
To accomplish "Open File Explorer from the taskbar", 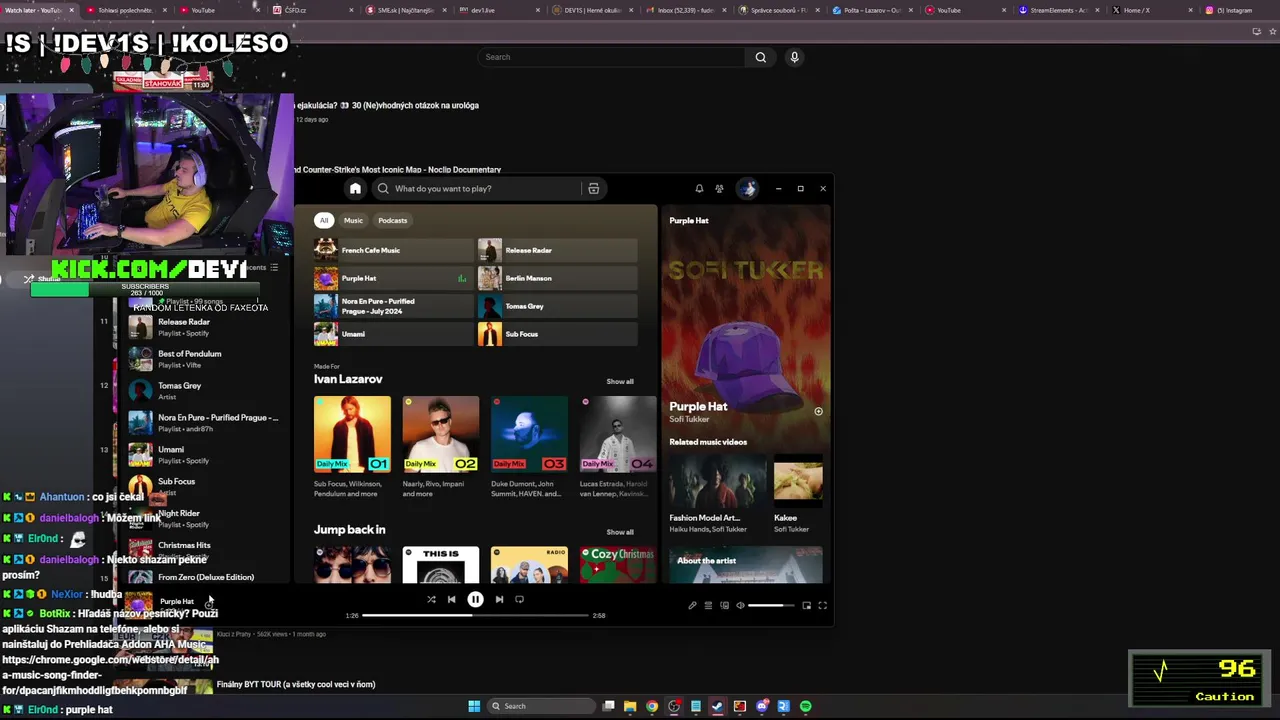I will (630, 706).
